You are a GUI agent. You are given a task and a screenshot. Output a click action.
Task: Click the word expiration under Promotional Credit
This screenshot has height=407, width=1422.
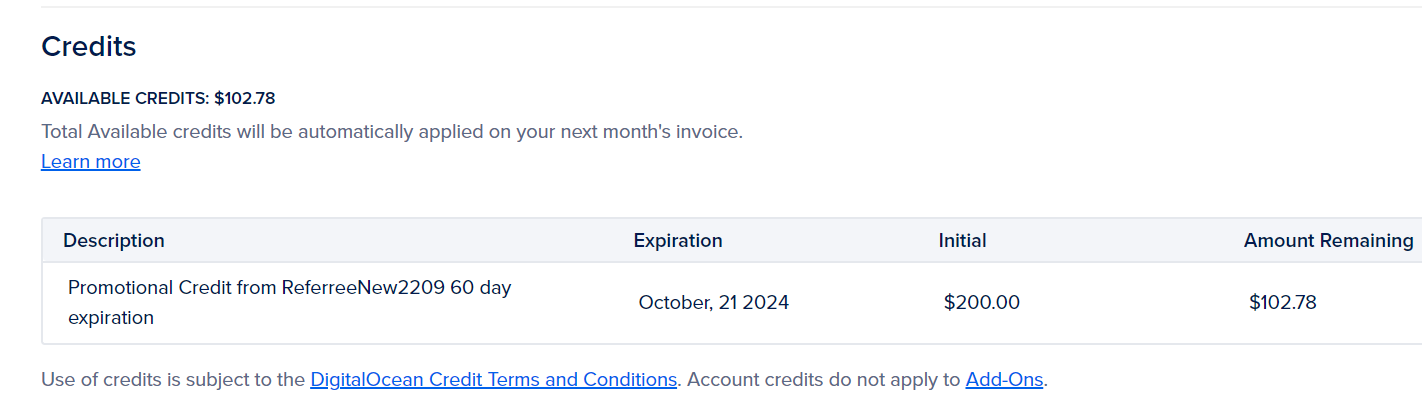click(111, 318)
